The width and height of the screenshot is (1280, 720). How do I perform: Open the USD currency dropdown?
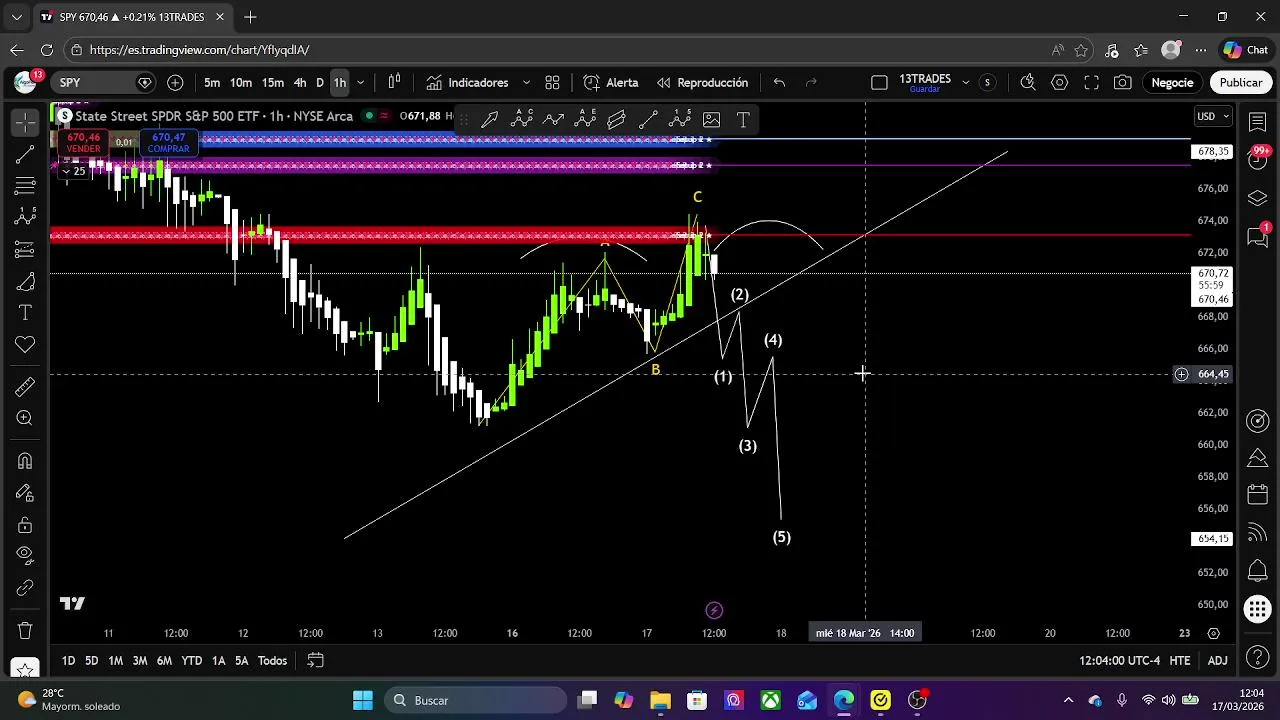[1213, 117]
